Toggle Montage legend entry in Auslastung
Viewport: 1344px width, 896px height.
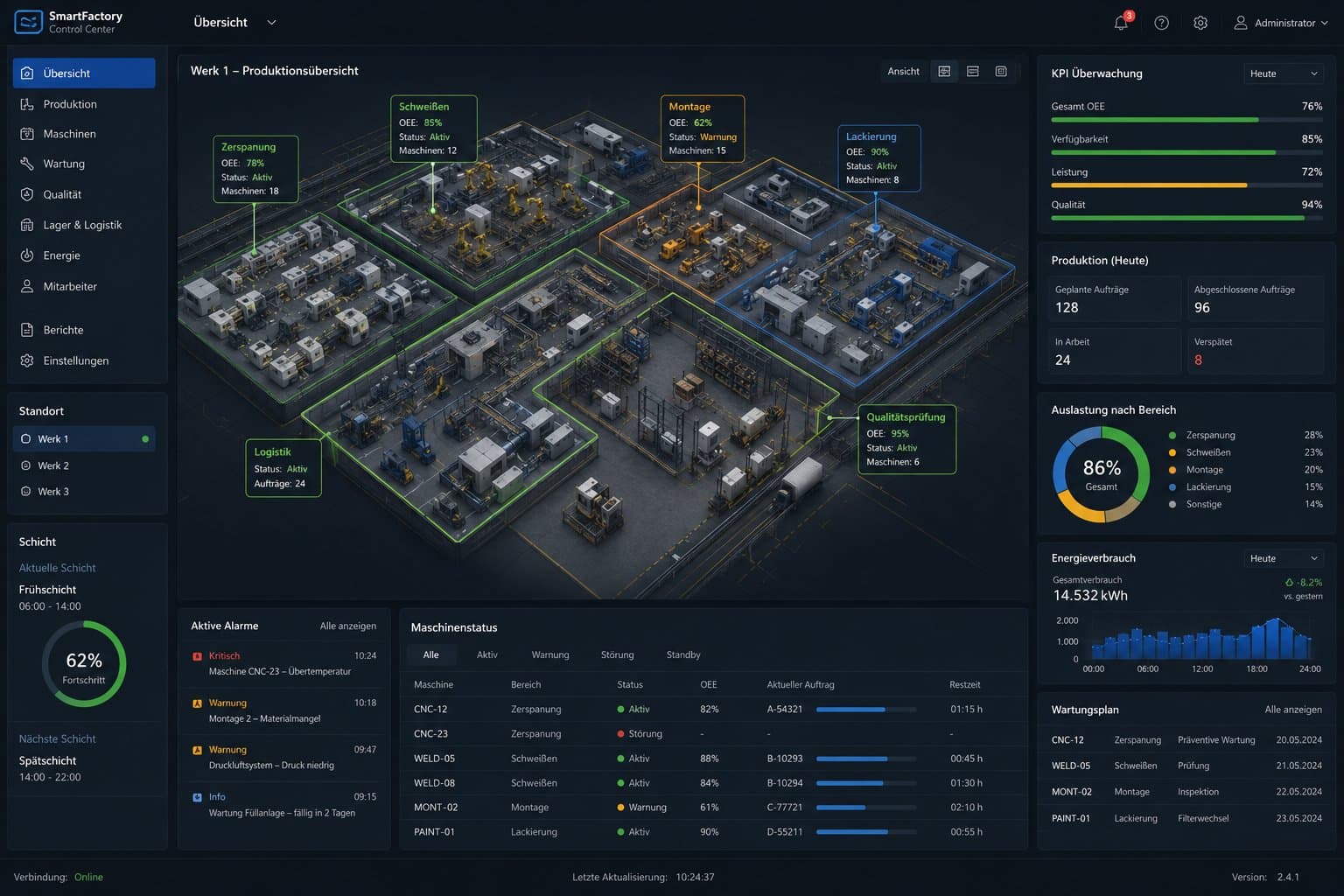[x=1245, y=470]
